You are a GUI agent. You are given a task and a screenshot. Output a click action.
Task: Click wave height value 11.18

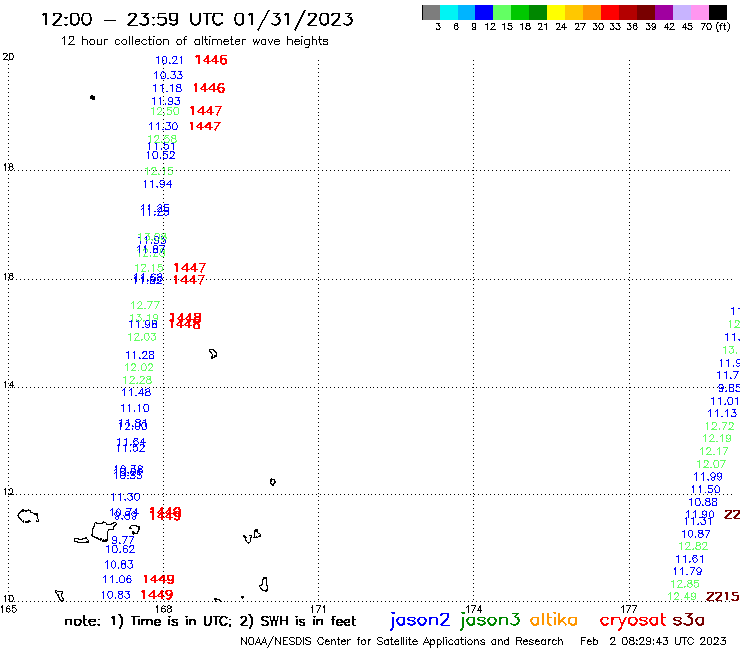click(x=167, y=88)
